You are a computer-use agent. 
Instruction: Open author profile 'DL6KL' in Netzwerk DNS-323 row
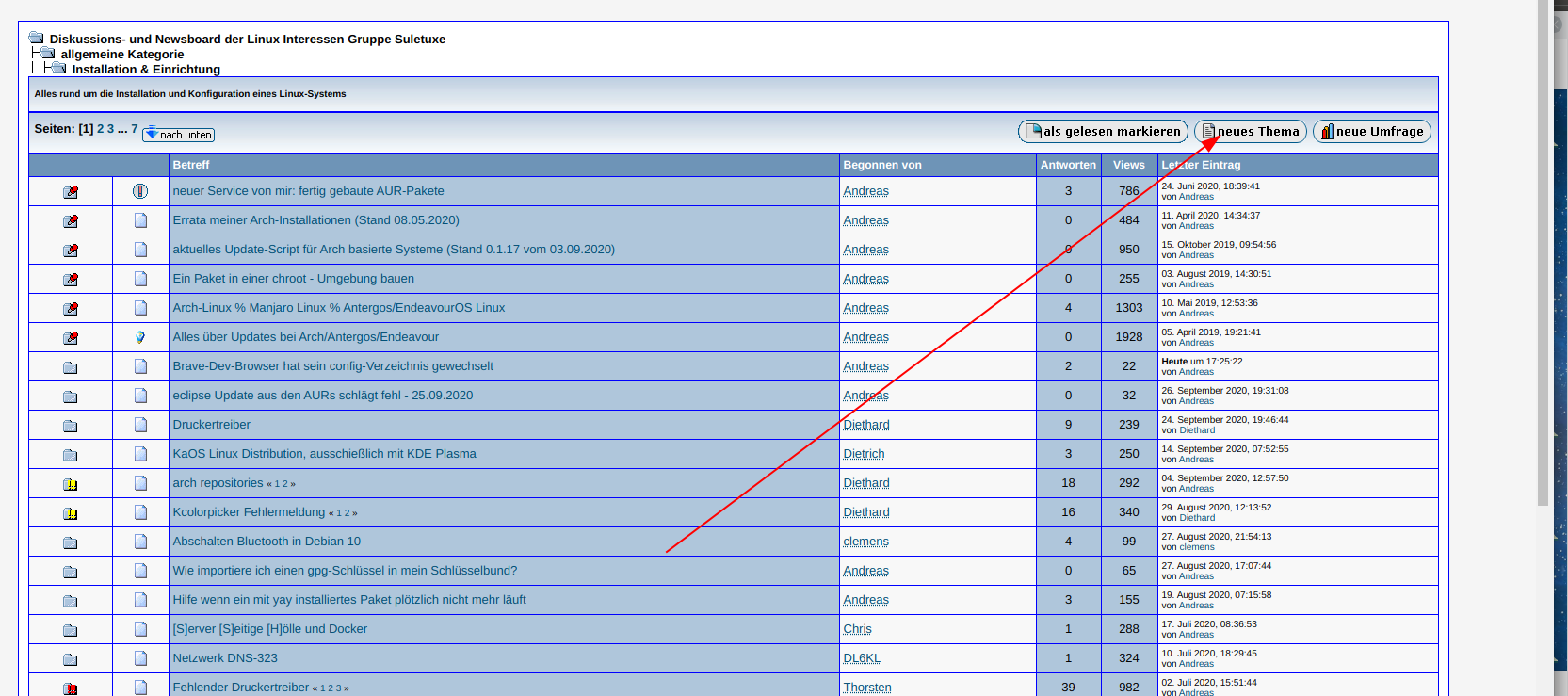[862, 658]
